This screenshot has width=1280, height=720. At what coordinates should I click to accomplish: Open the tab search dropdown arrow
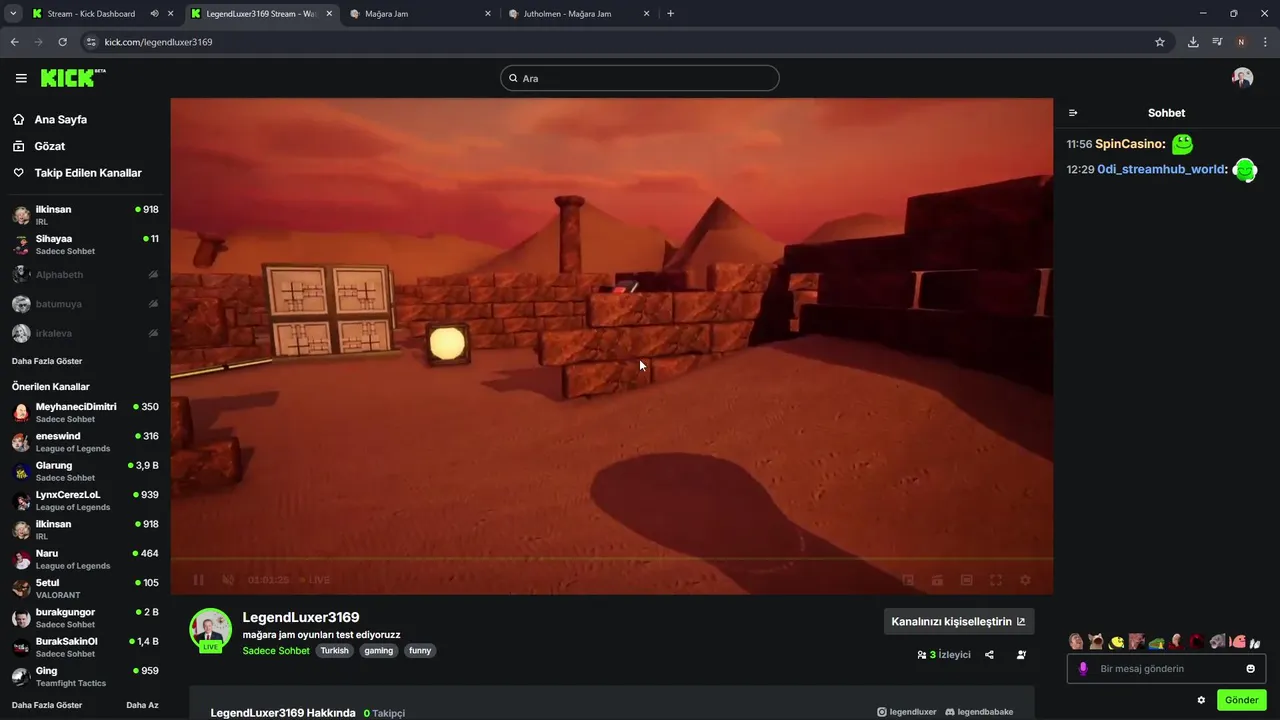pos(13,14)
